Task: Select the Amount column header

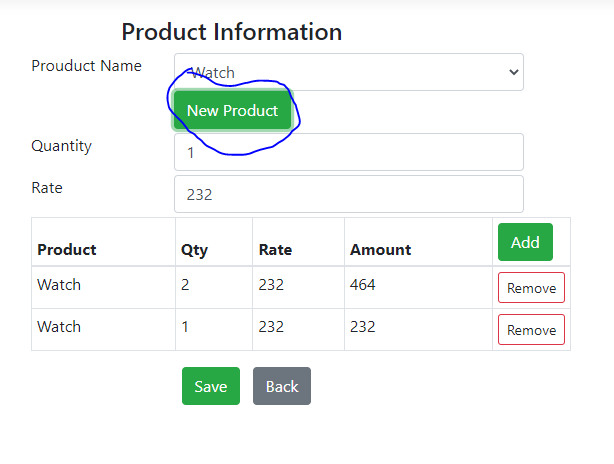Action: coord(381,250)
